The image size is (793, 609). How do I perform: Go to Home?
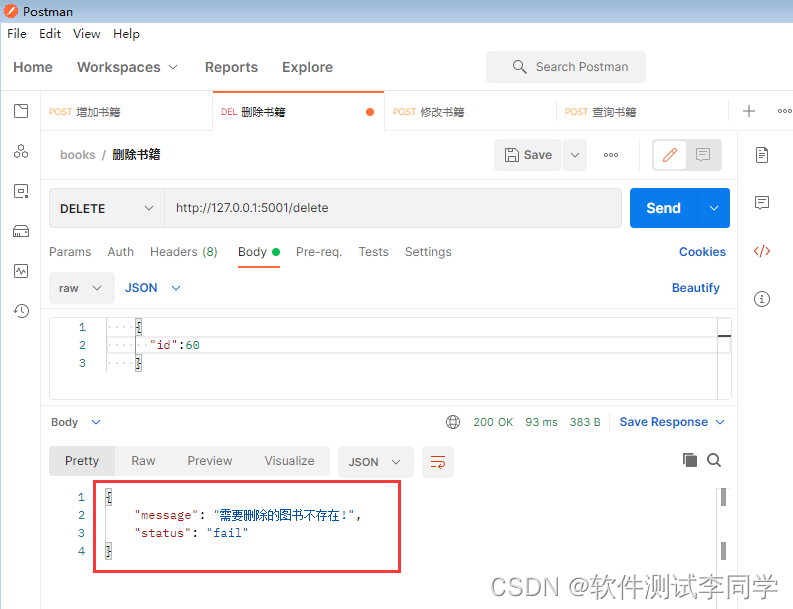33,67
